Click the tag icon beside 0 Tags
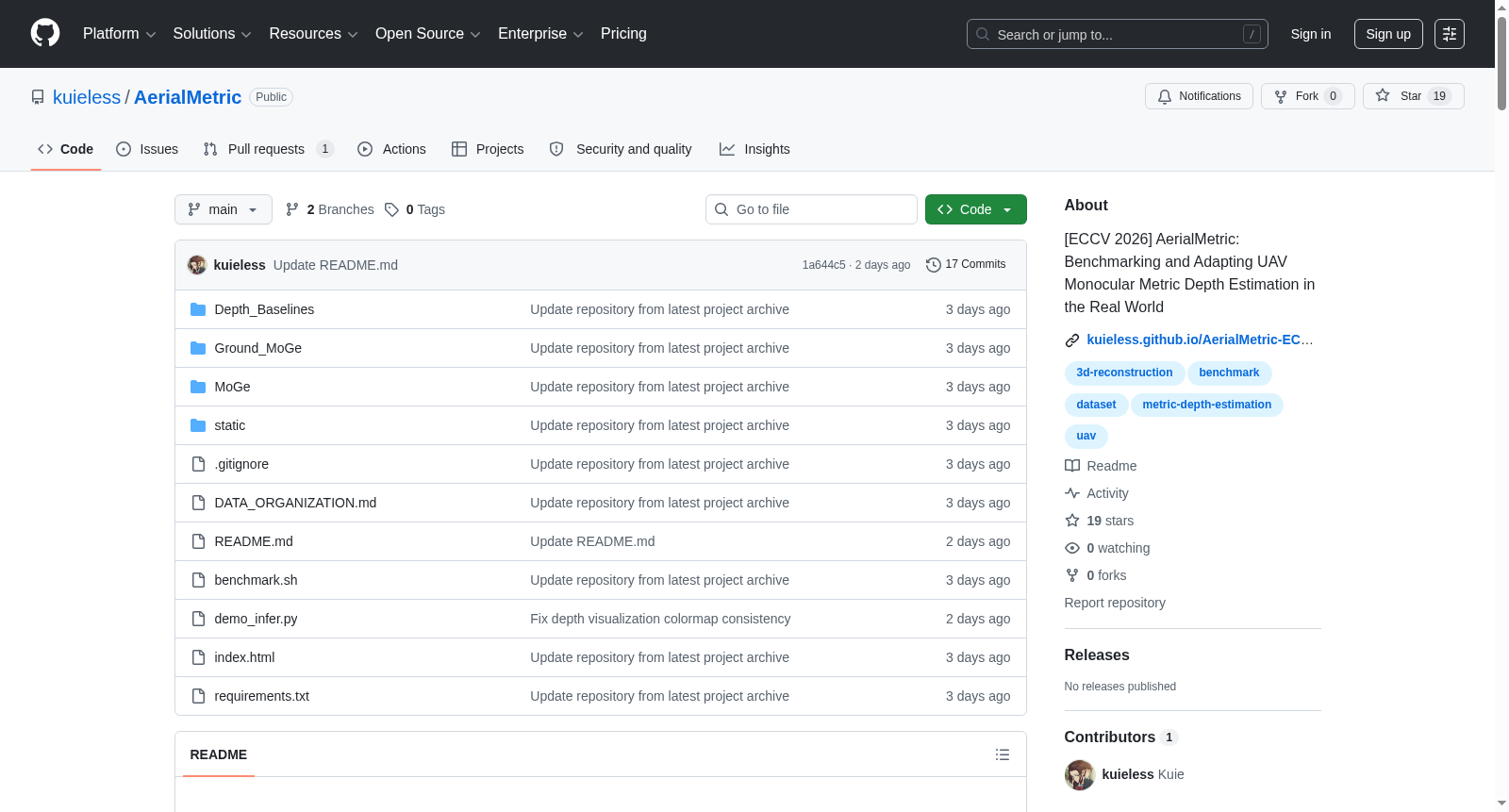This screenshot has width=1509, height=812. [391, 209]
